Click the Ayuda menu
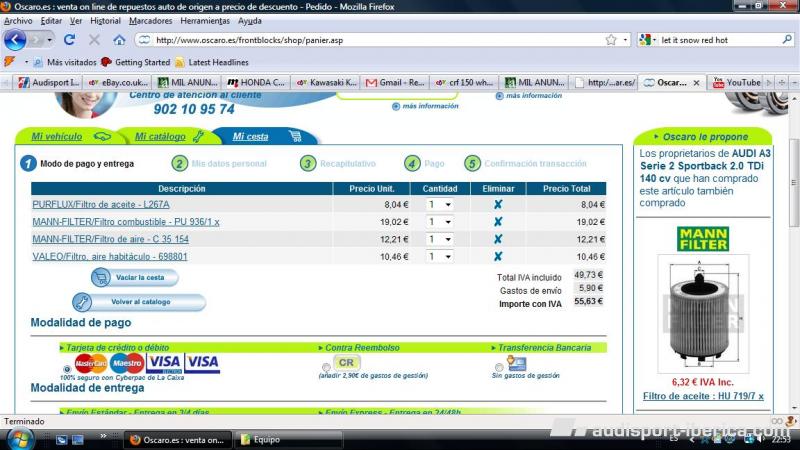 click(x=249, y=21)
